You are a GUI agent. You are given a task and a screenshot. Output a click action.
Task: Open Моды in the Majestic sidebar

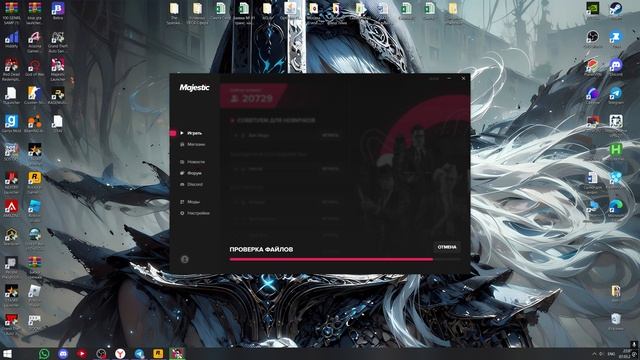(x=190, y=202)
